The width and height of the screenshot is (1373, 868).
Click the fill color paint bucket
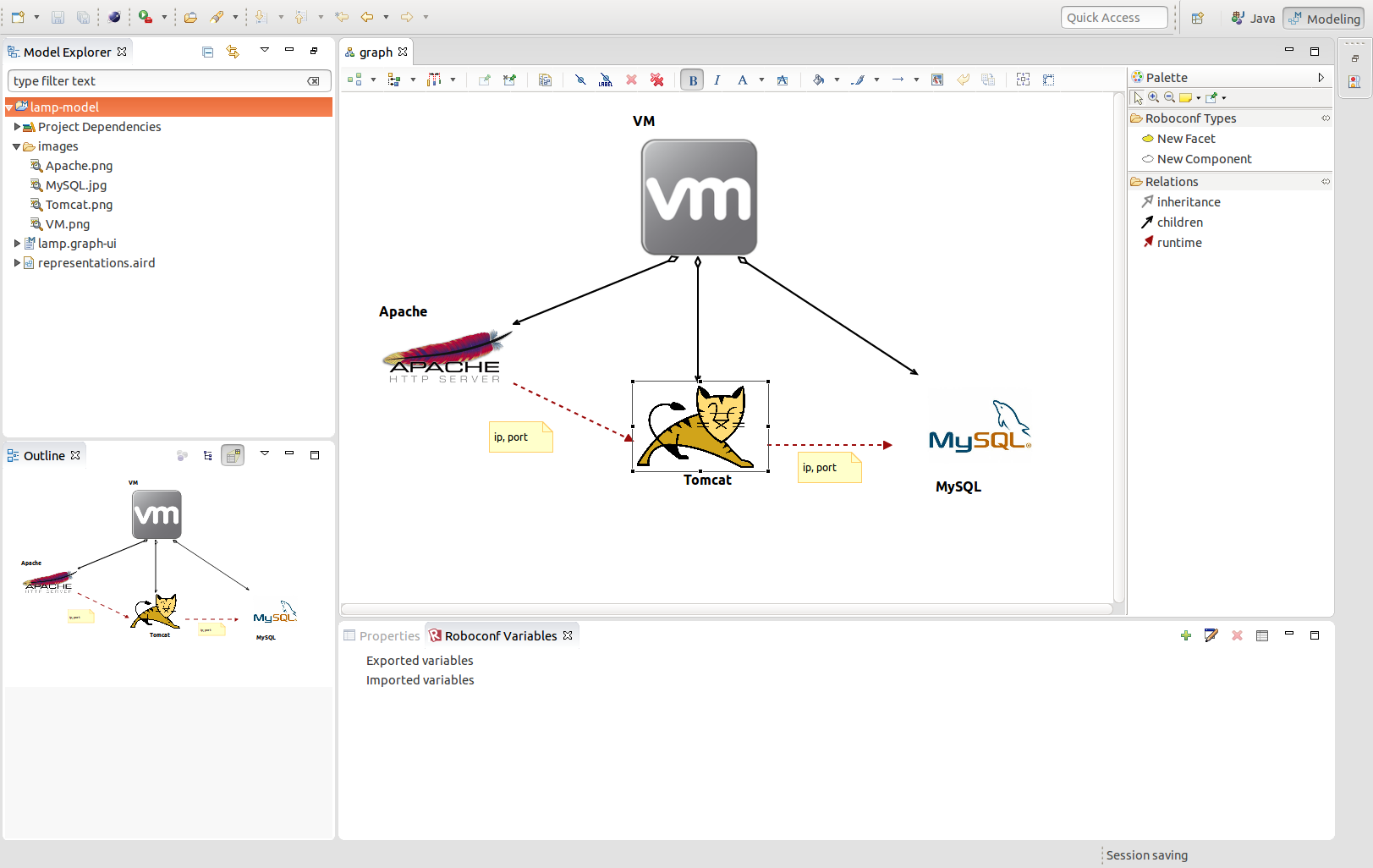818,80
